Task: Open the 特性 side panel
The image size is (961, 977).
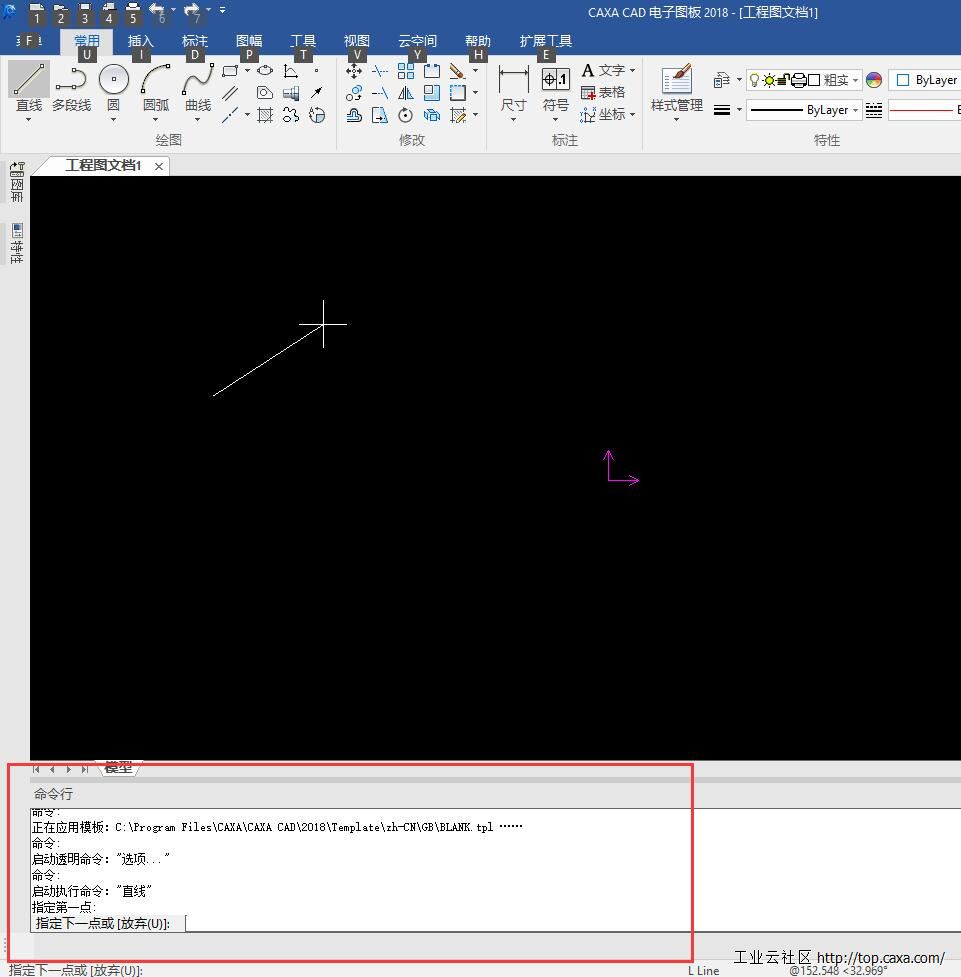Action: [16, 244]
